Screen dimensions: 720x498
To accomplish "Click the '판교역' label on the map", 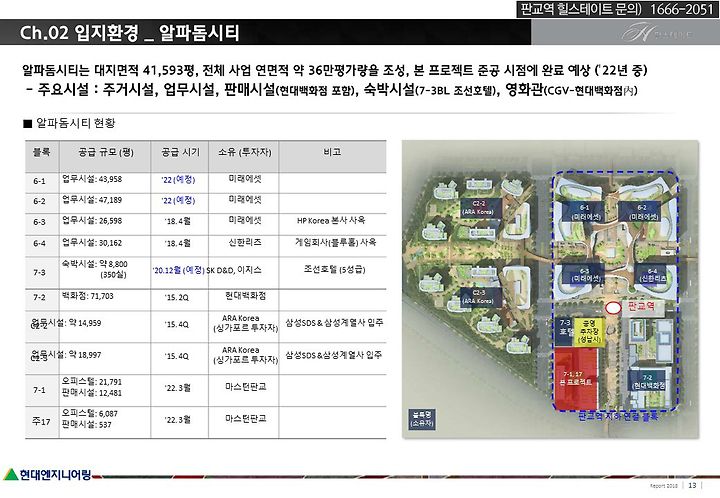I will (641, 306).
